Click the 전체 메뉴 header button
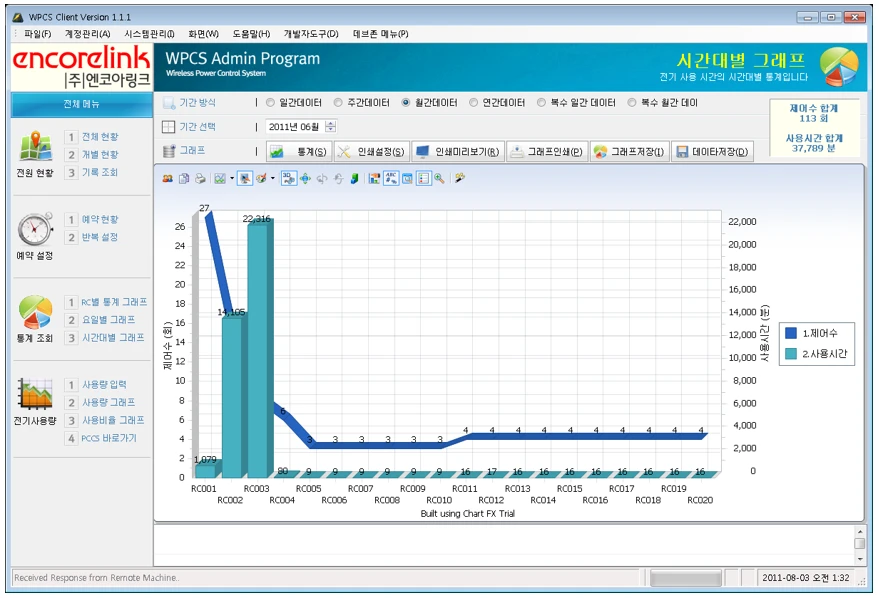This screenshot has height=598, width=879. [82, 104]
